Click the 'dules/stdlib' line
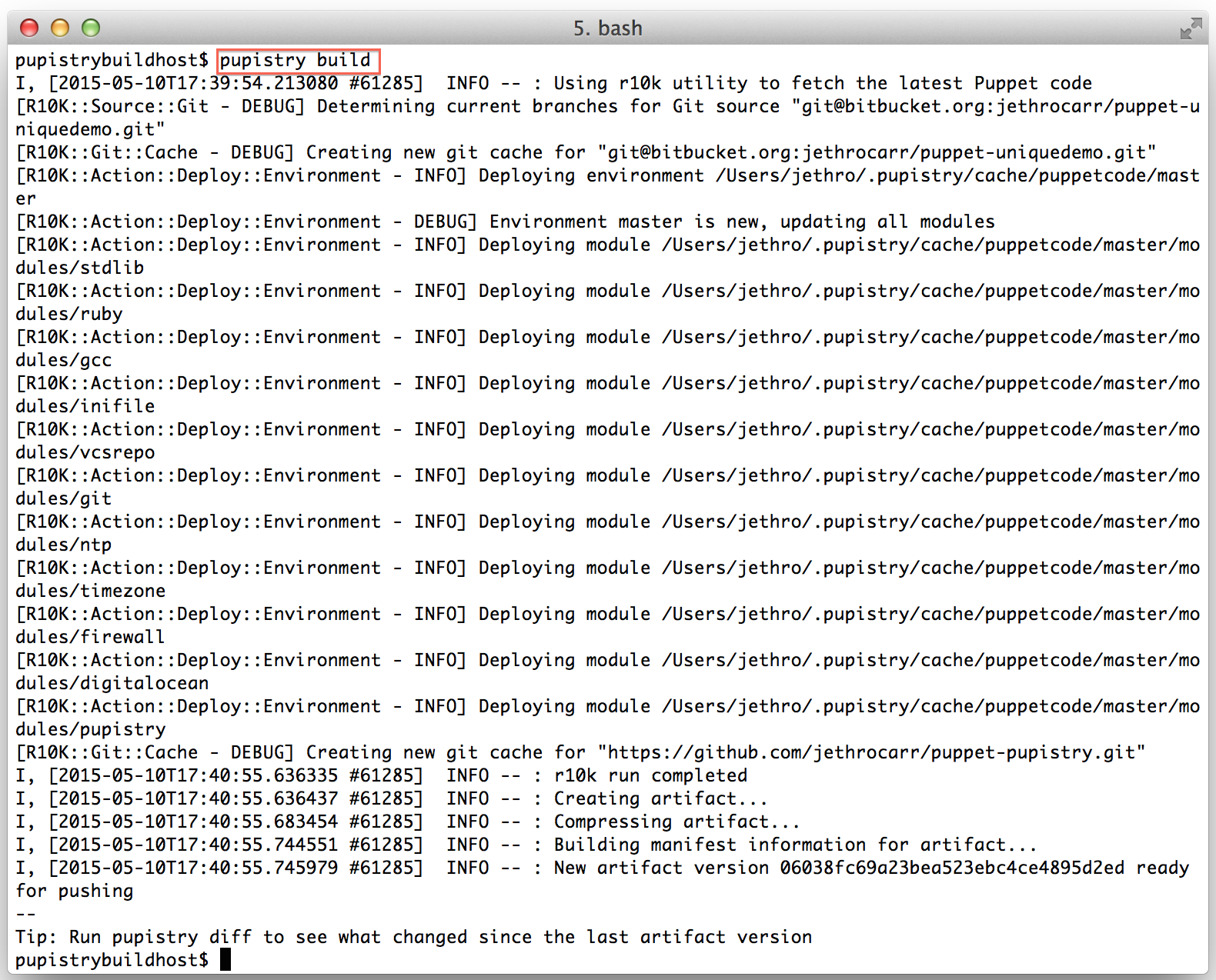The width and height of the screenshot is (1216, 980). pyautogui.click(x=79, y=268)
